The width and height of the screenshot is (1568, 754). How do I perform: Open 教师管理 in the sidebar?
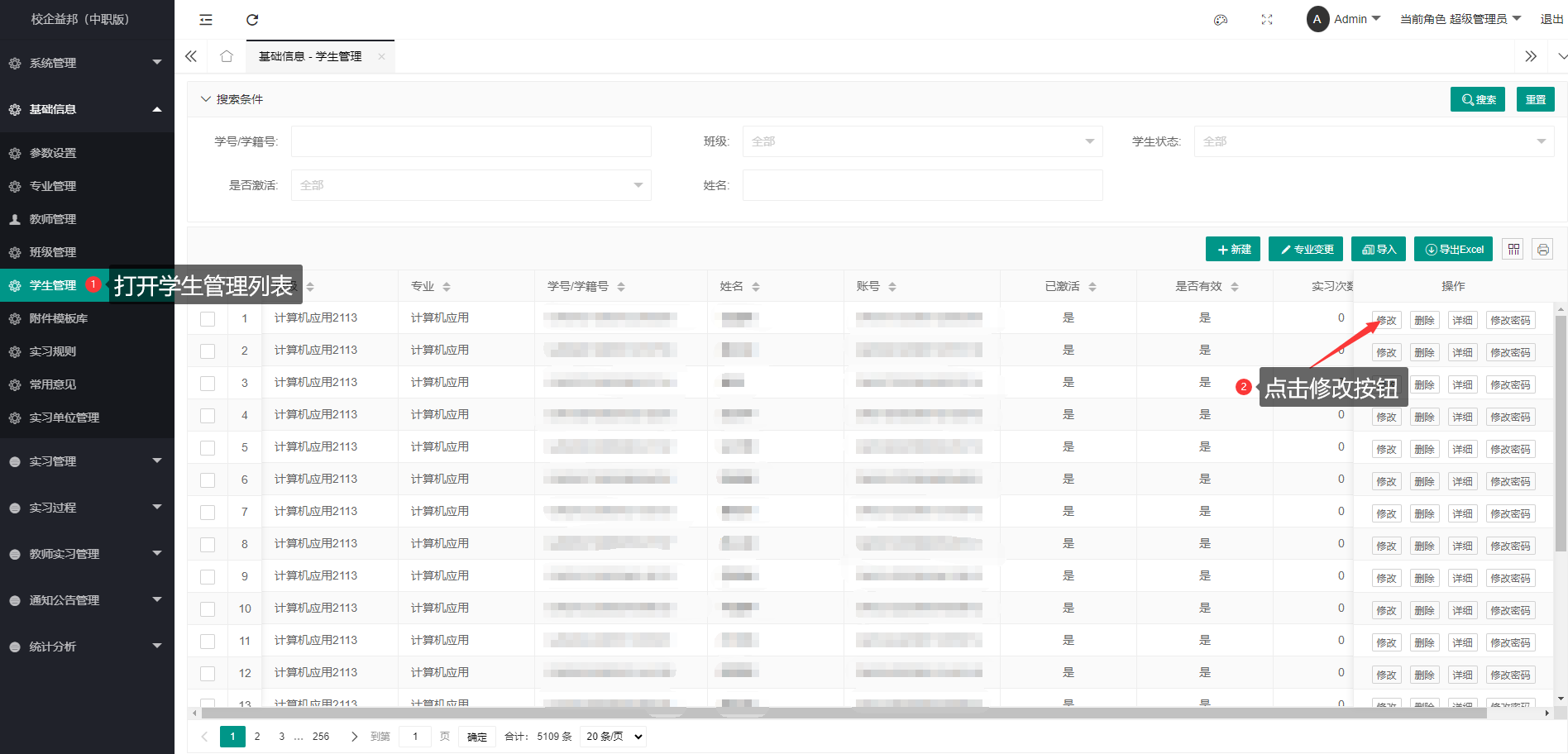[53, 219]
